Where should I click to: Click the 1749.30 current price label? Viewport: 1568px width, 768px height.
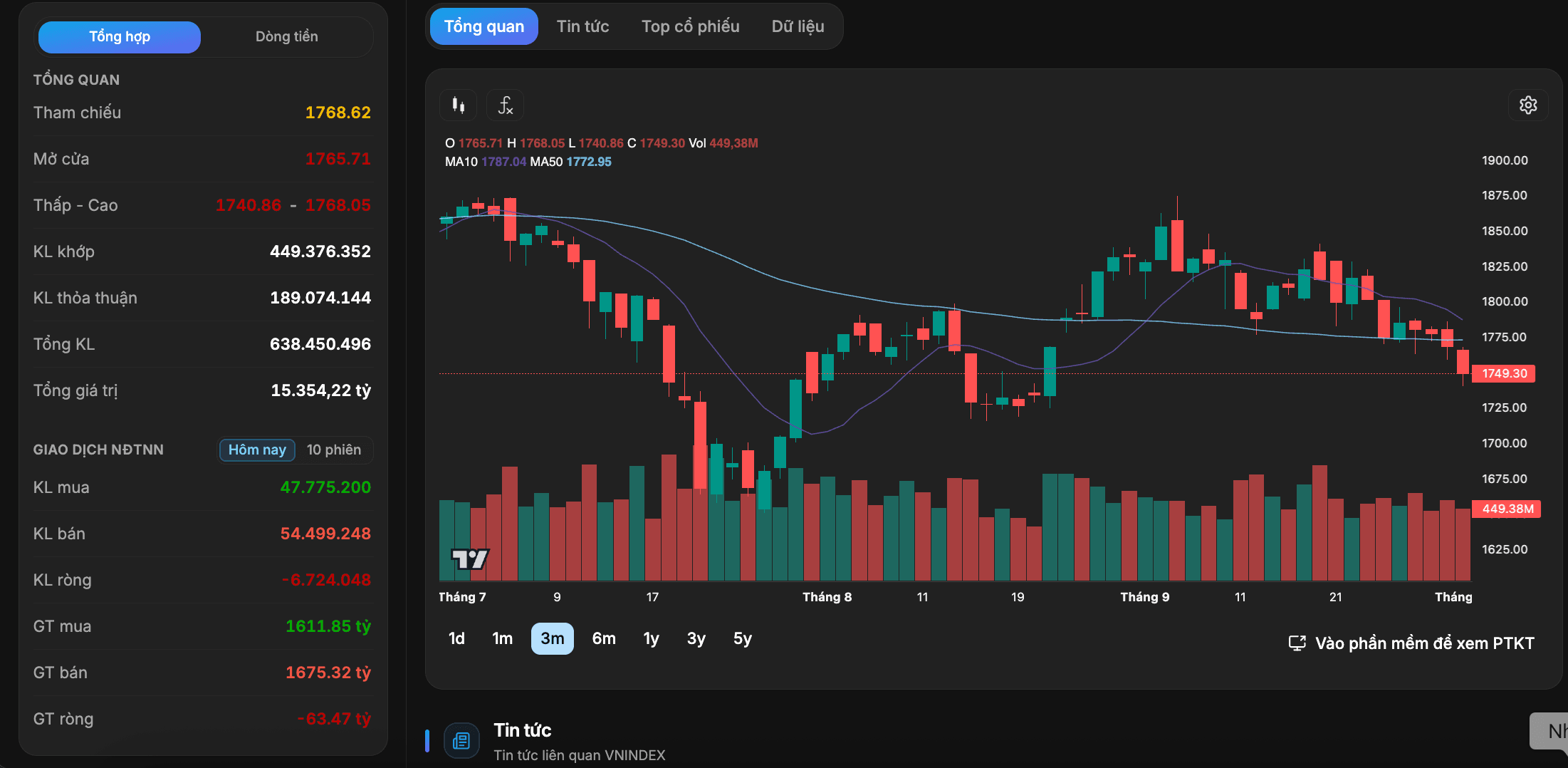[x=1504, y=373]
